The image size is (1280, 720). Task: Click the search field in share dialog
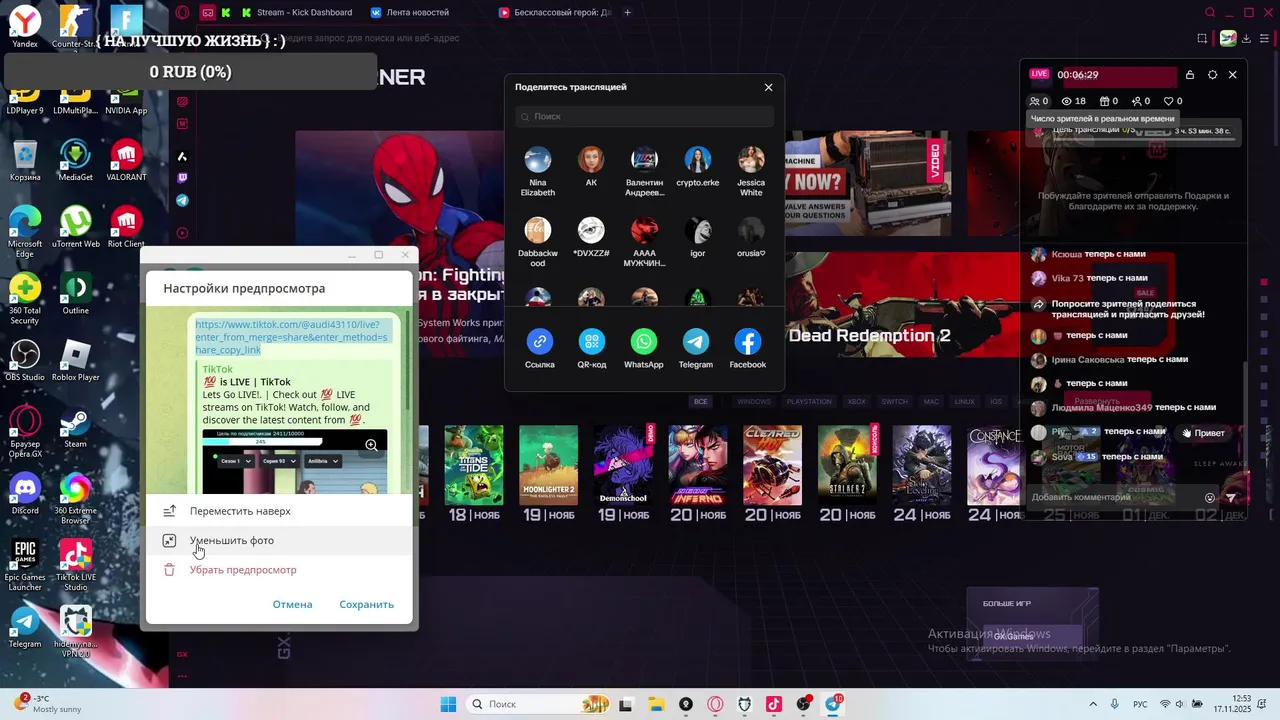tap(644, 116)
